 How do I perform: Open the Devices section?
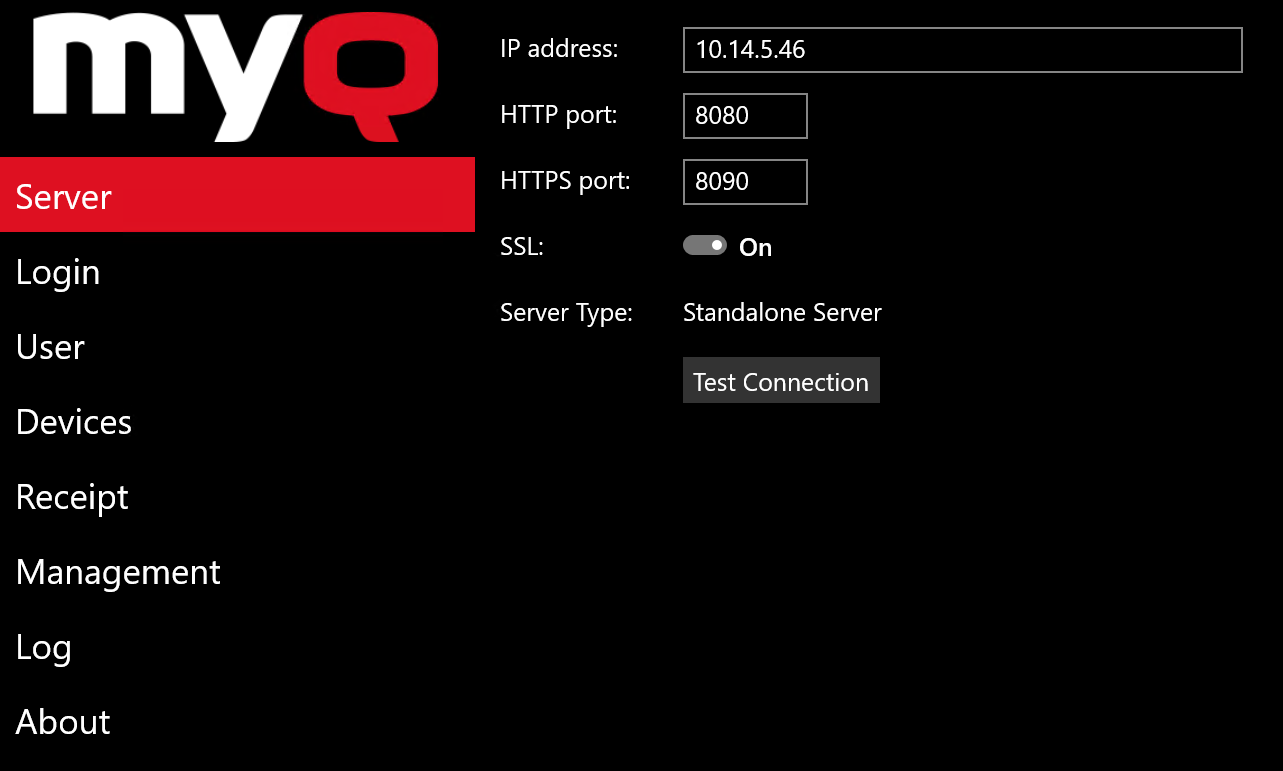tap(73, 421)
